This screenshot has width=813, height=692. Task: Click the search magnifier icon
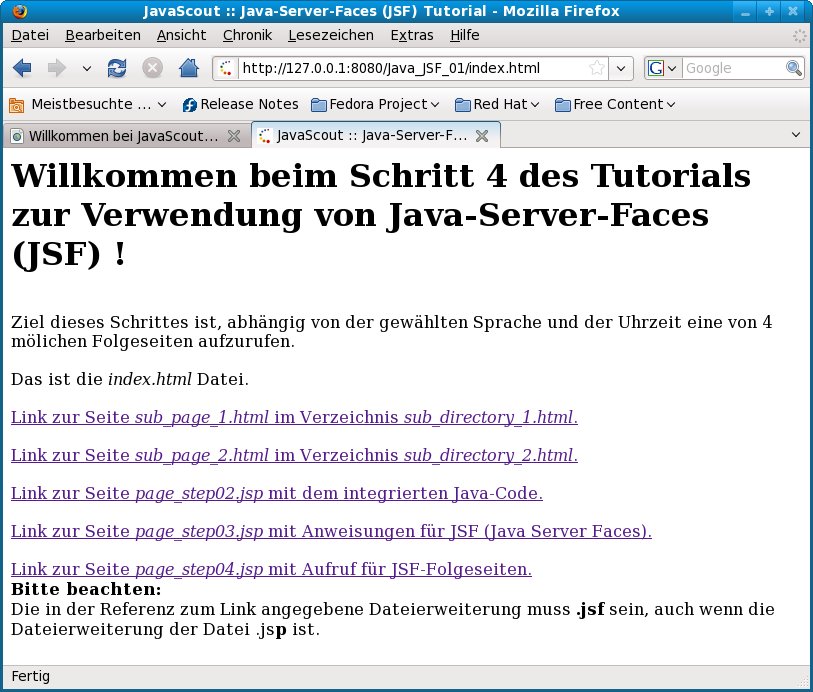coord(794,68)
